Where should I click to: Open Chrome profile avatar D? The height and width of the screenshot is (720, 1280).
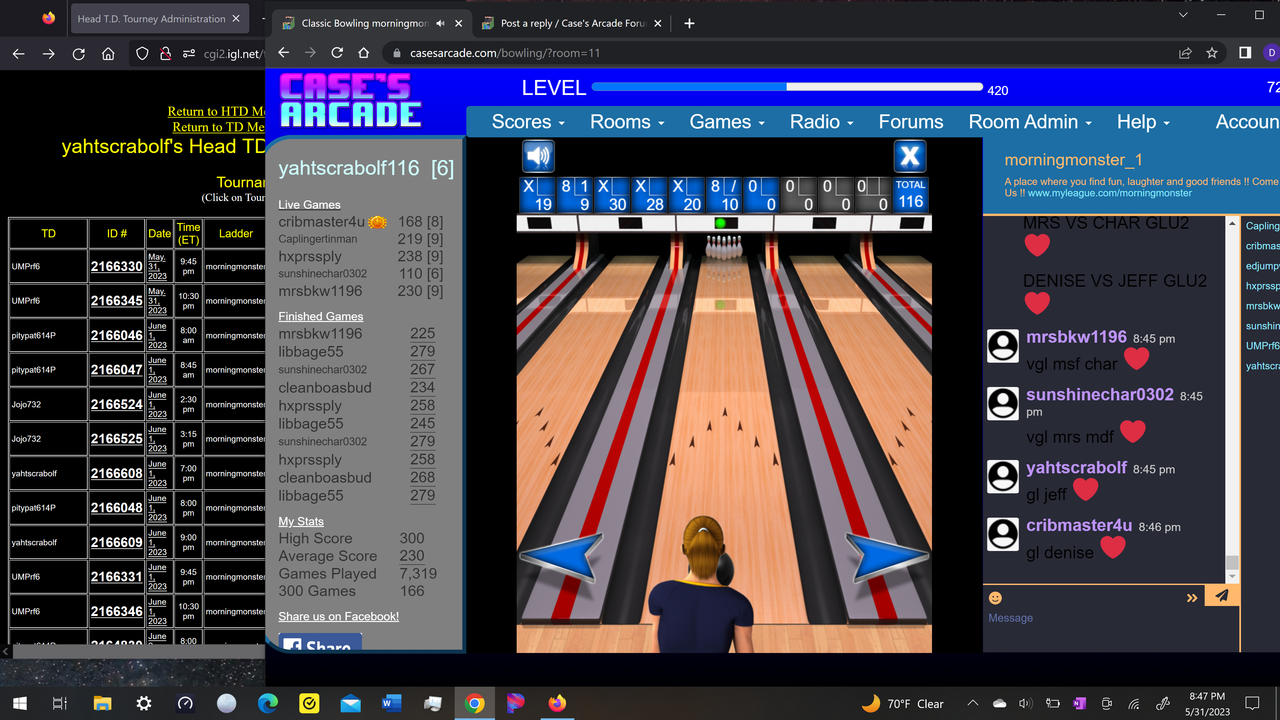point(1272,53)
